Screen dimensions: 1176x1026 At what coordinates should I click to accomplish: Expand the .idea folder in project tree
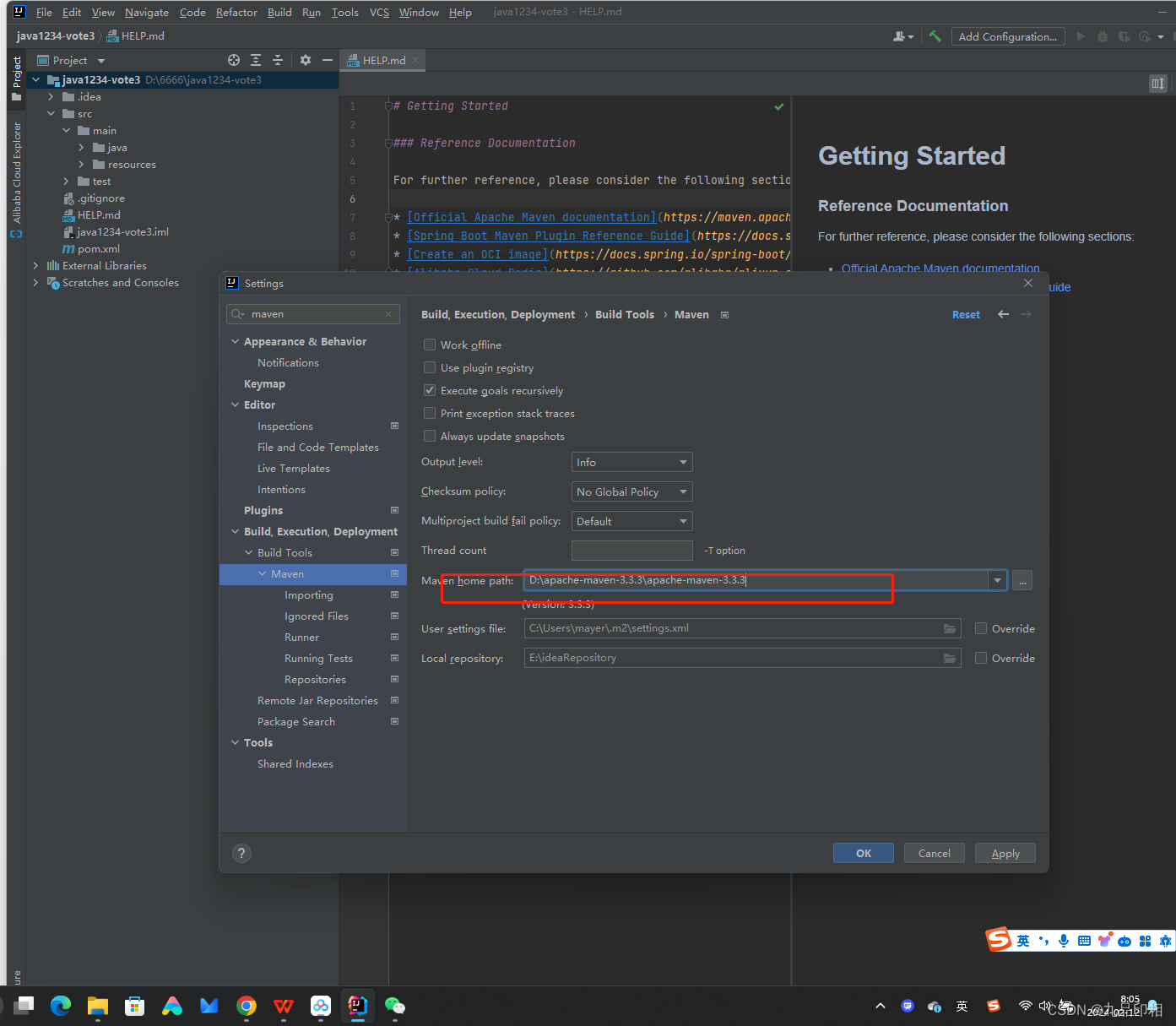tap(51, 97)
